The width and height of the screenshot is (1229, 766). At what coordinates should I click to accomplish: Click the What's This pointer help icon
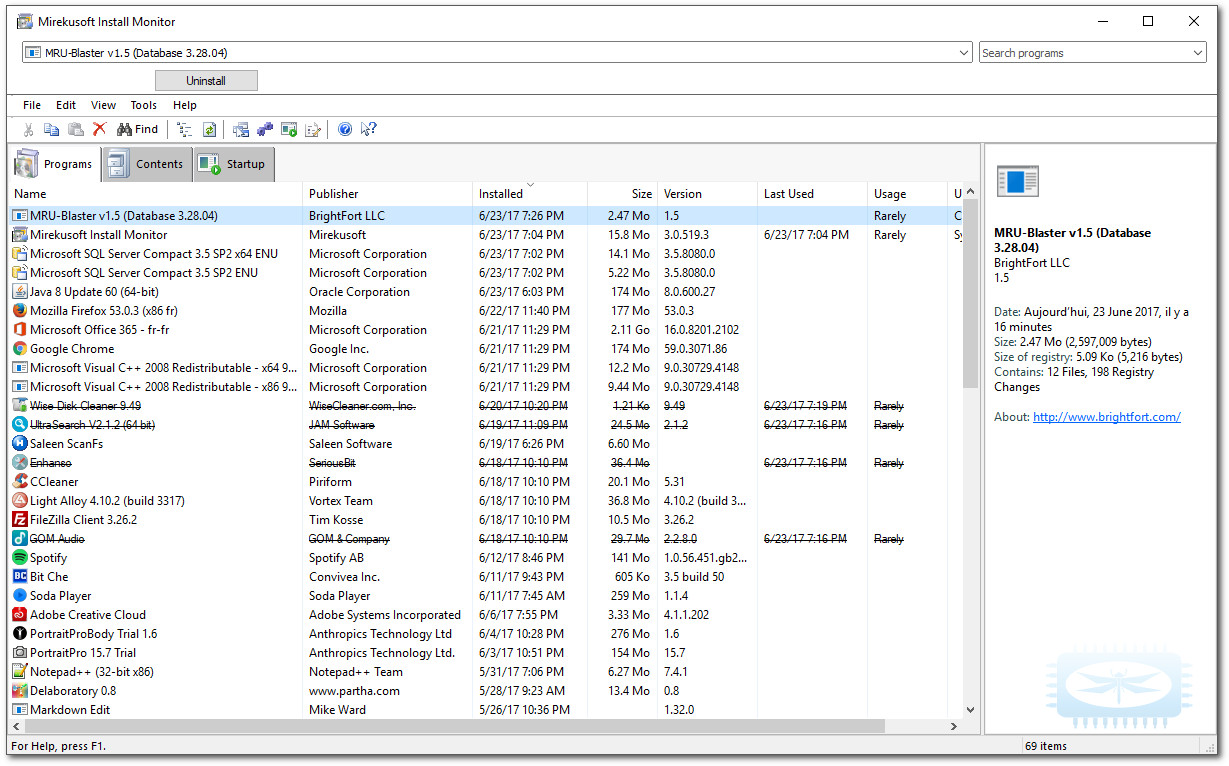coord(369,129)
